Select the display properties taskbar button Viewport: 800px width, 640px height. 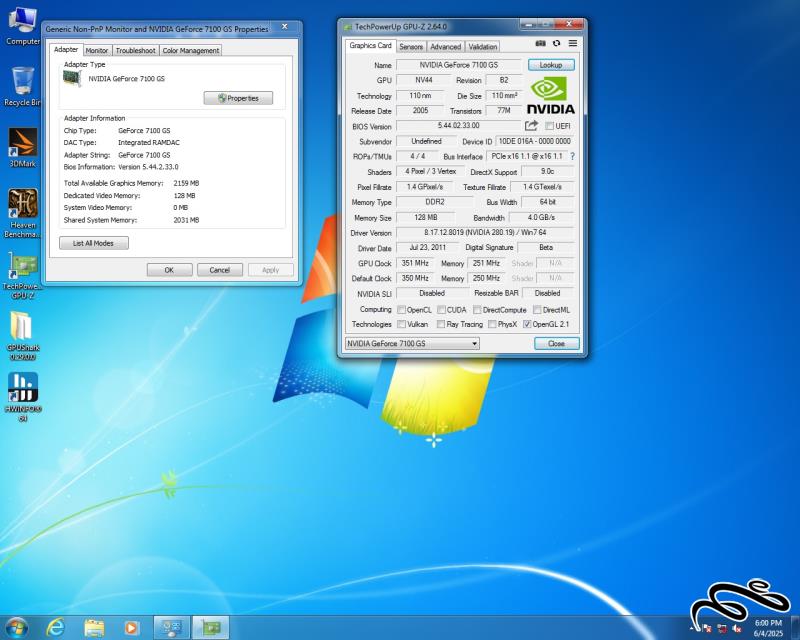[x=172, y=627]
